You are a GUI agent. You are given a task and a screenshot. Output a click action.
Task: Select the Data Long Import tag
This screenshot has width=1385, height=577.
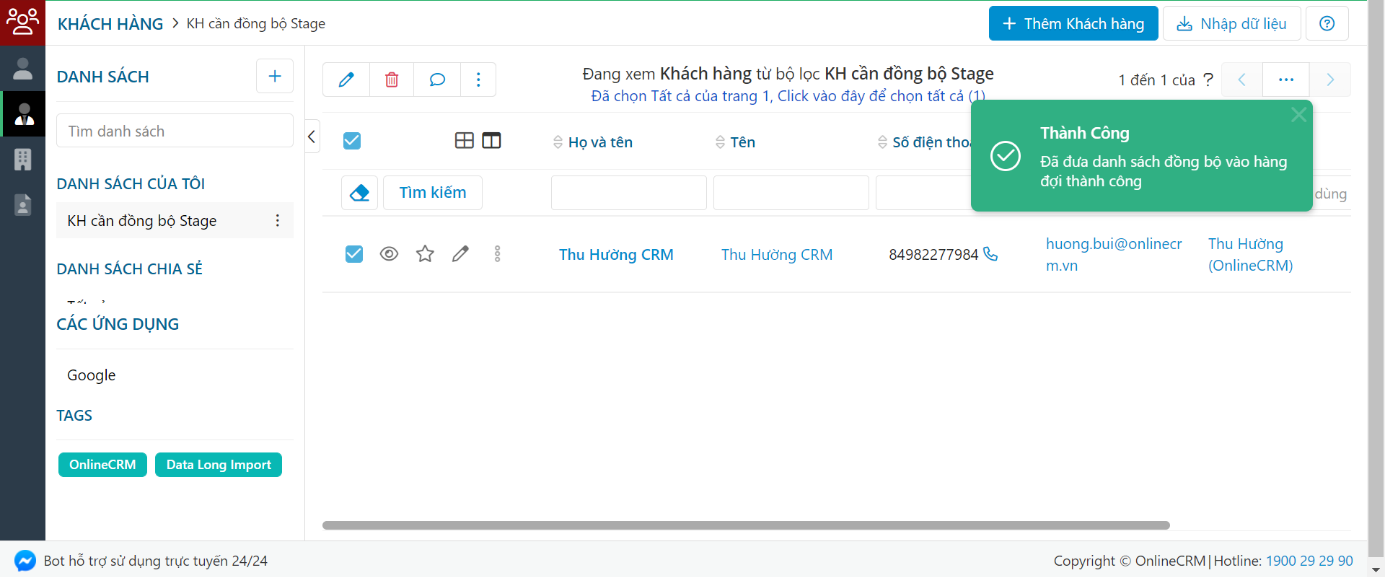tap(218, 464)
